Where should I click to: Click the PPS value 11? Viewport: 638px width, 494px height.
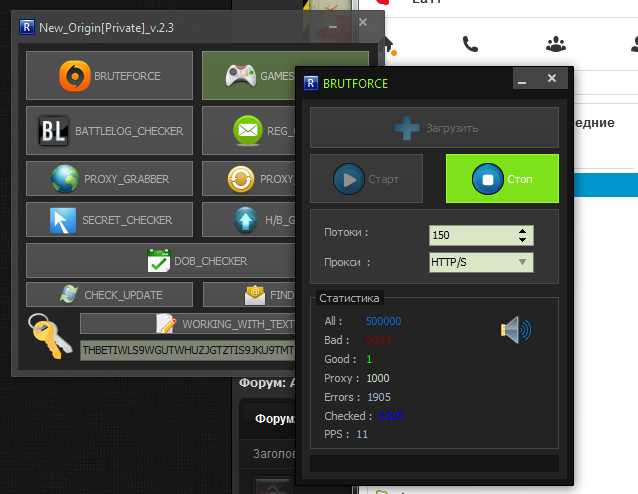[362, 434]
